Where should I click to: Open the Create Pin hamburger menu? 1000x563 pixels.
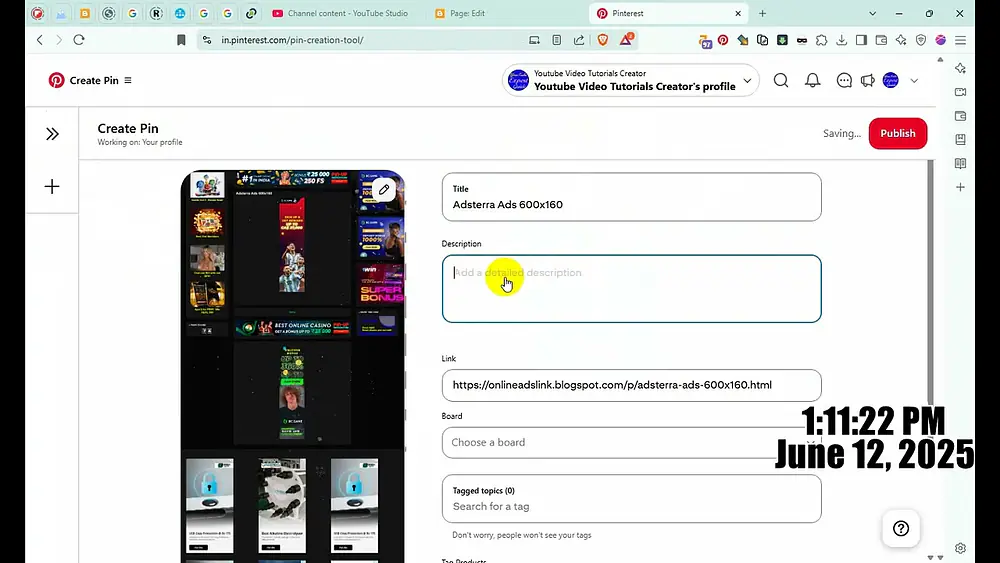[x=128, y=80]
